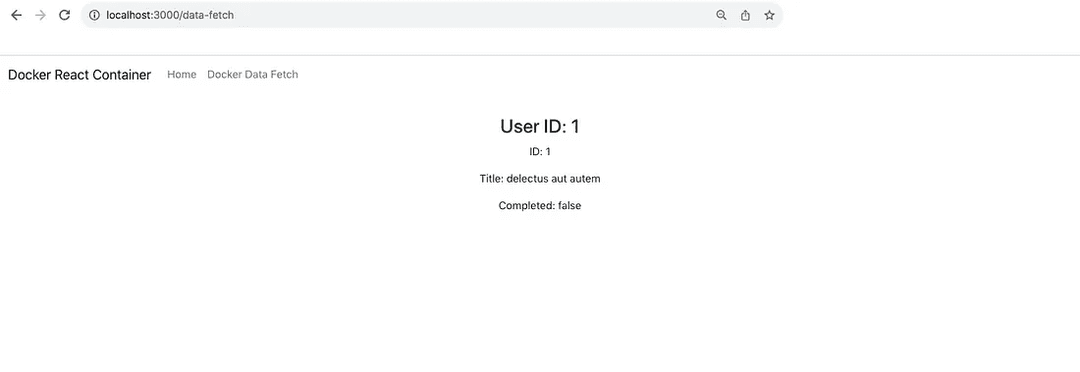
Task: Click the browser forward arrow
Action: [x=40, y=15]
